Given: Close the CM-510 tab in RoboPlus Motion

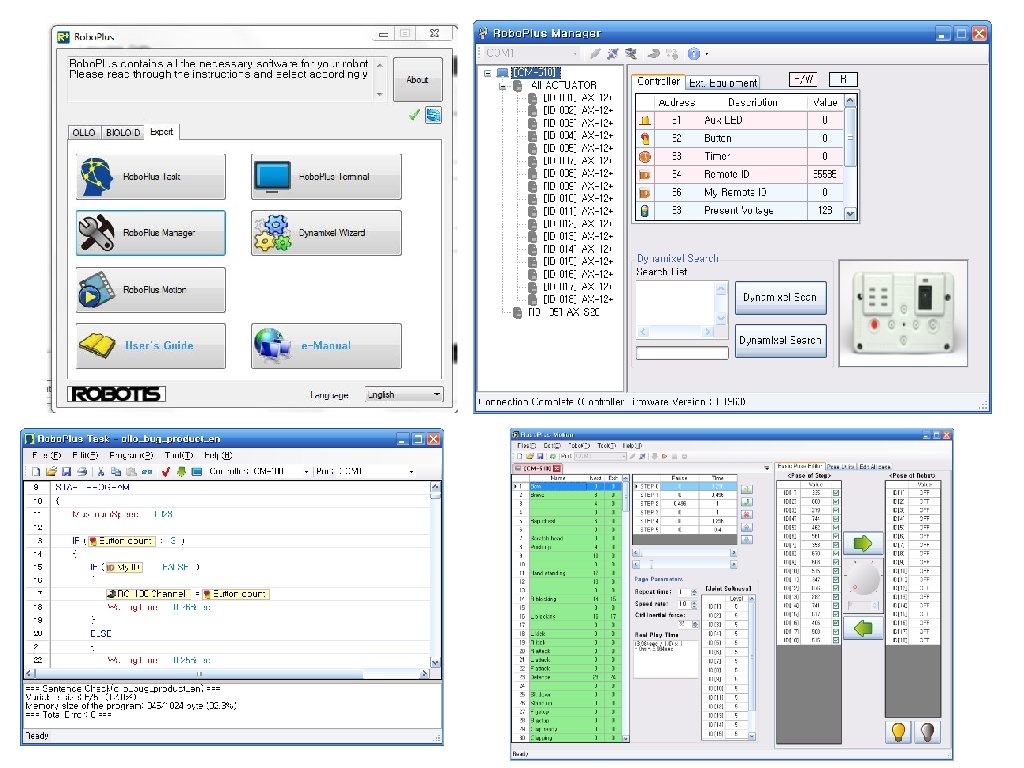Looking at the screenshot, I should click(557, 469).
